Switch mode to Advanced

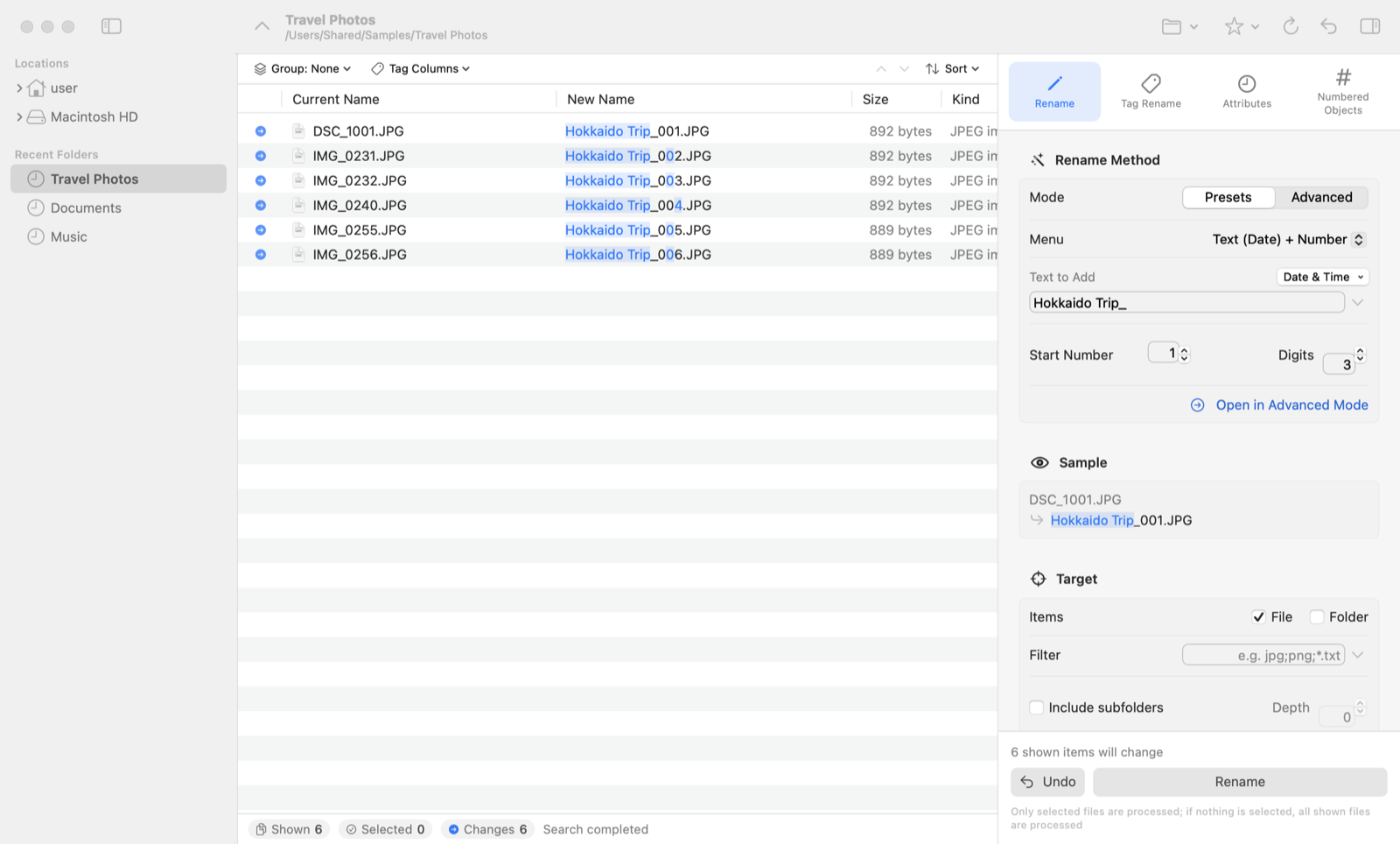pos(1321,197)
